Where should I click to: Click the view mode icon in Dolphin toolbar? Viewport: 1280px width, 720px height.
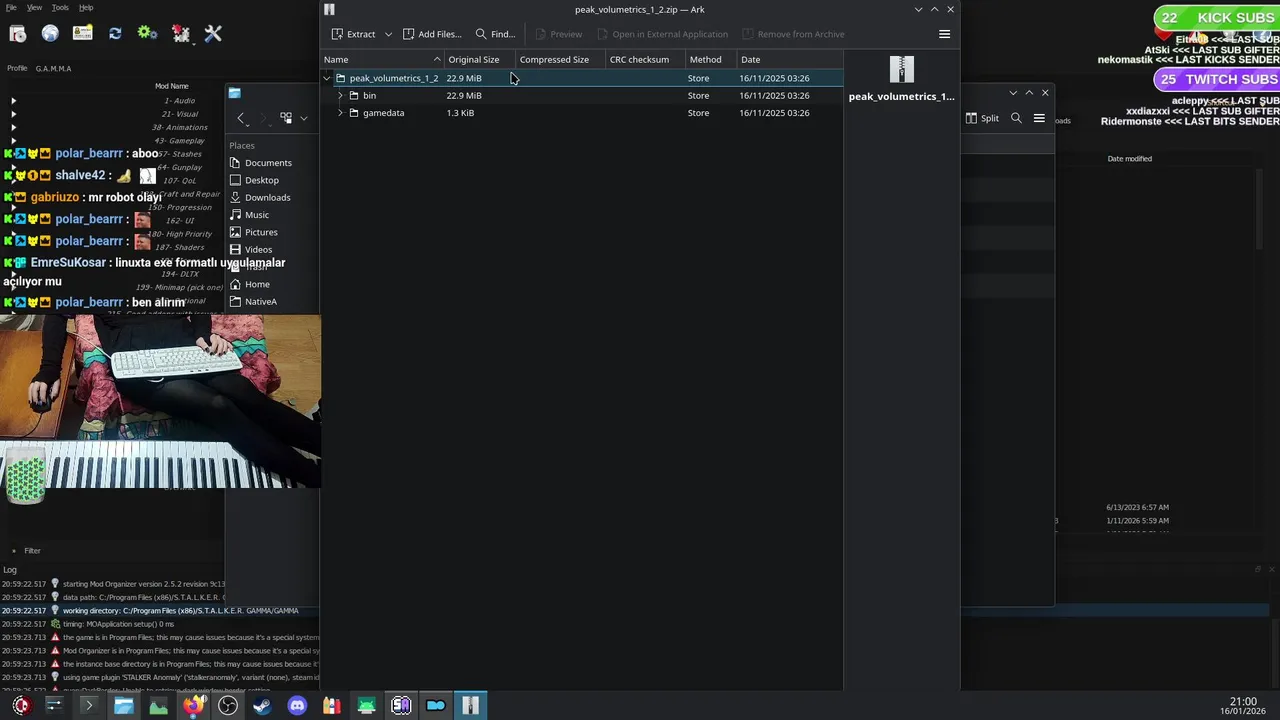[x=286, y=118]
